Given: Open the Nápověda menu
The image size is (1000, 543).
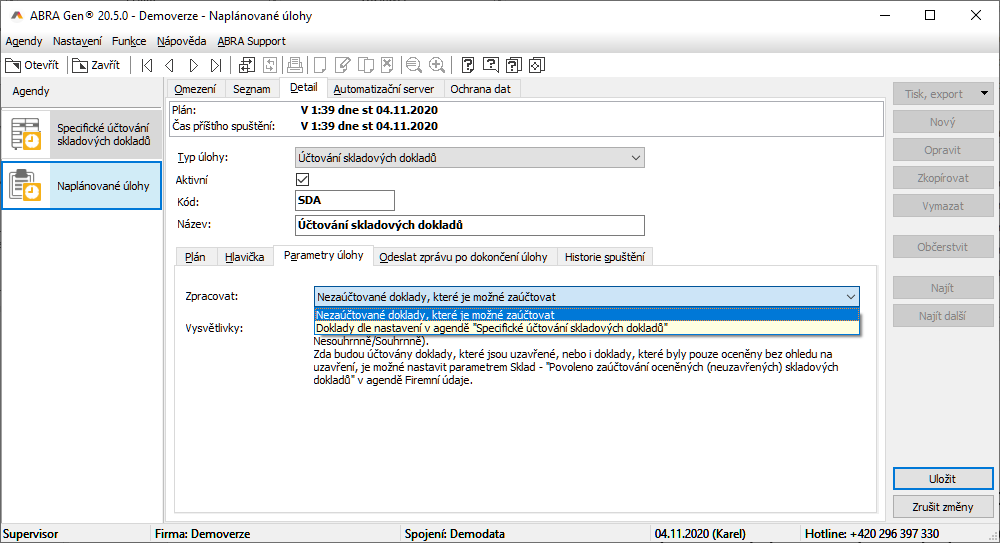Looking at the screenshot, I should pyautogui.click(x=182, y=41).
